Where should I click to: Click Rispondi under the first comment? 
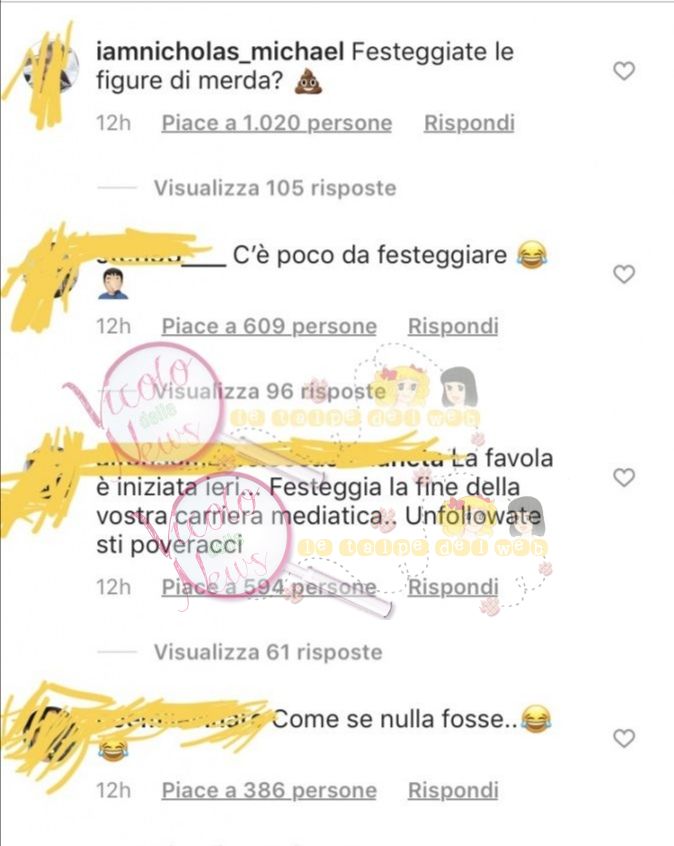[x=469, y=123]
